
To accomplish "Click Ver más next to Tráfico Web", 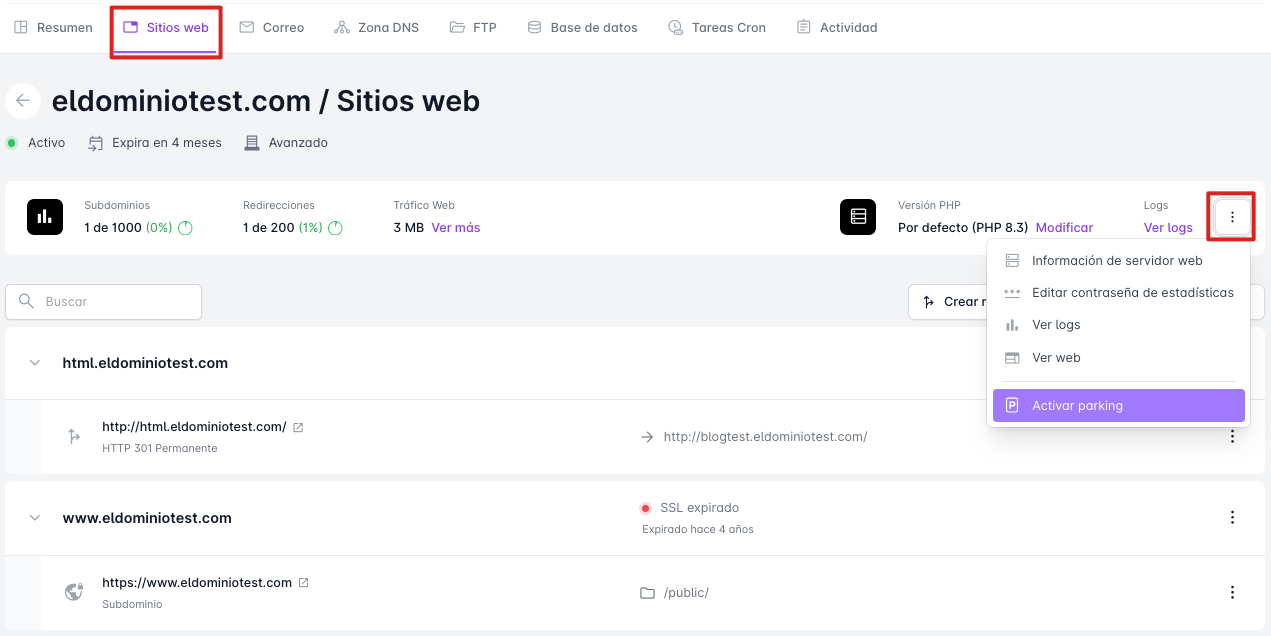I will click(456, 228).
